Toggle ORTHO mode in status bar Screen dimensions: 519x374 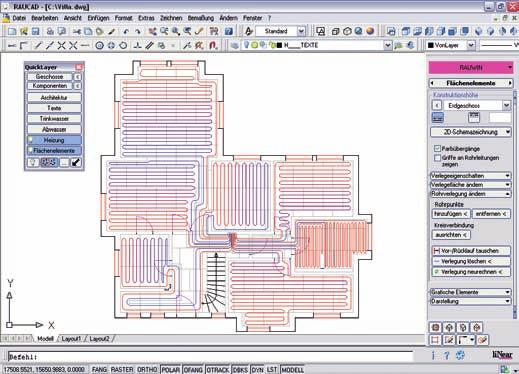(147, 370)
